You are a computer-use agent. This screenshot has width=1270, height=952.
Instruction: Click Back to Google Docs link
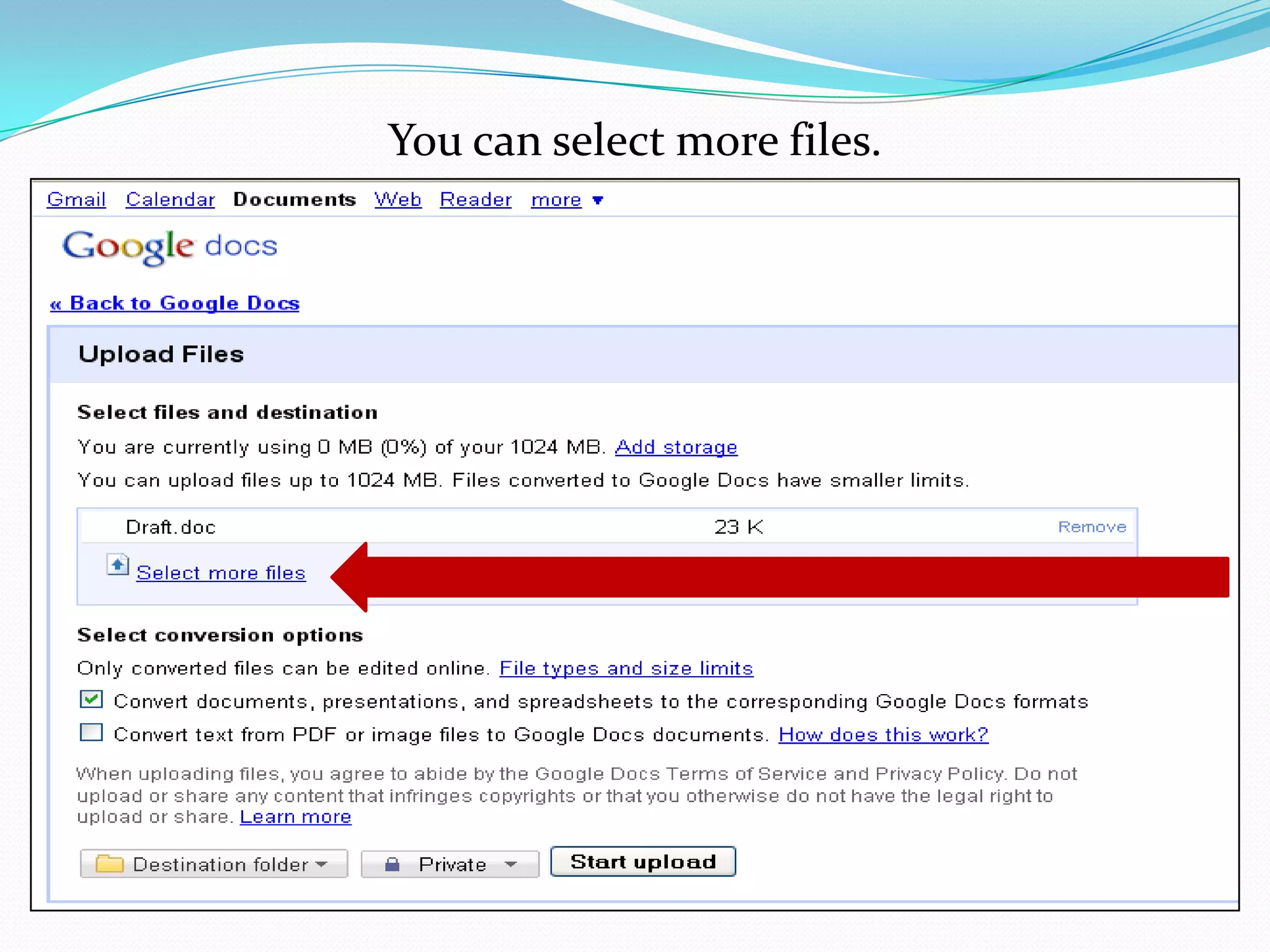[x=175, y=303]
